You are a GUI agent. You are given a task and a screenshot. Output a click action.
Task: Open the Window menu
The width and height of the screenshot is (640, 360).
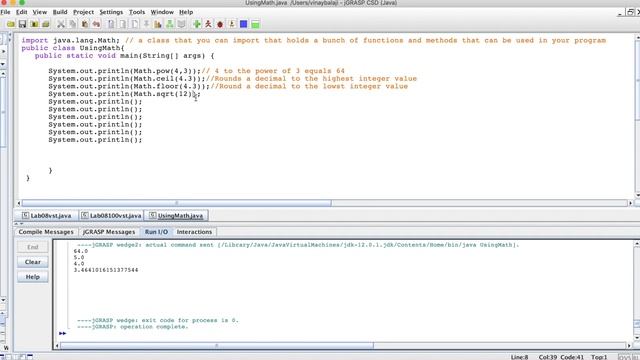[x=162, y=12]
